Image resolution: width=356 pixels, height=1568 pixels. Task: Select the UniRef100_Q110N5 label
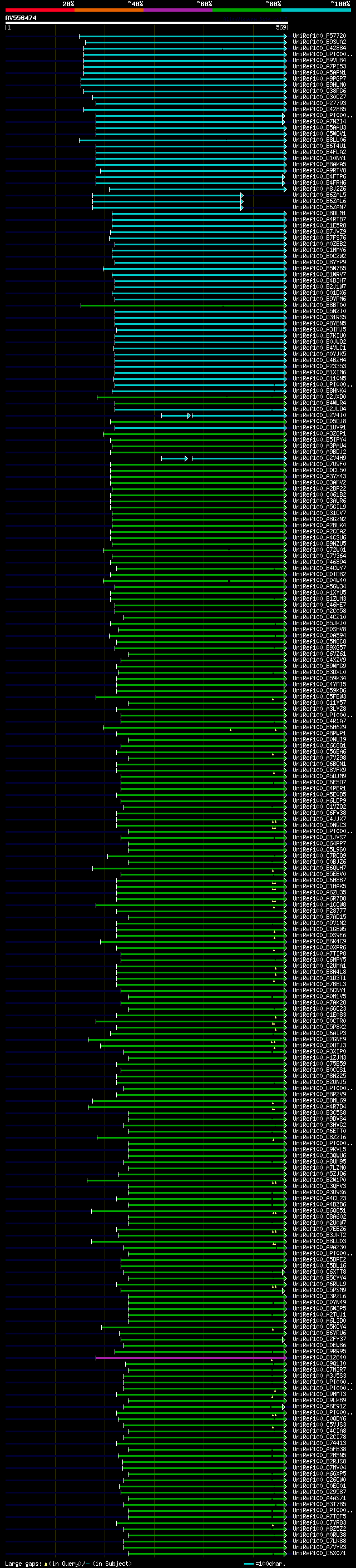click(x=319, y=379)
